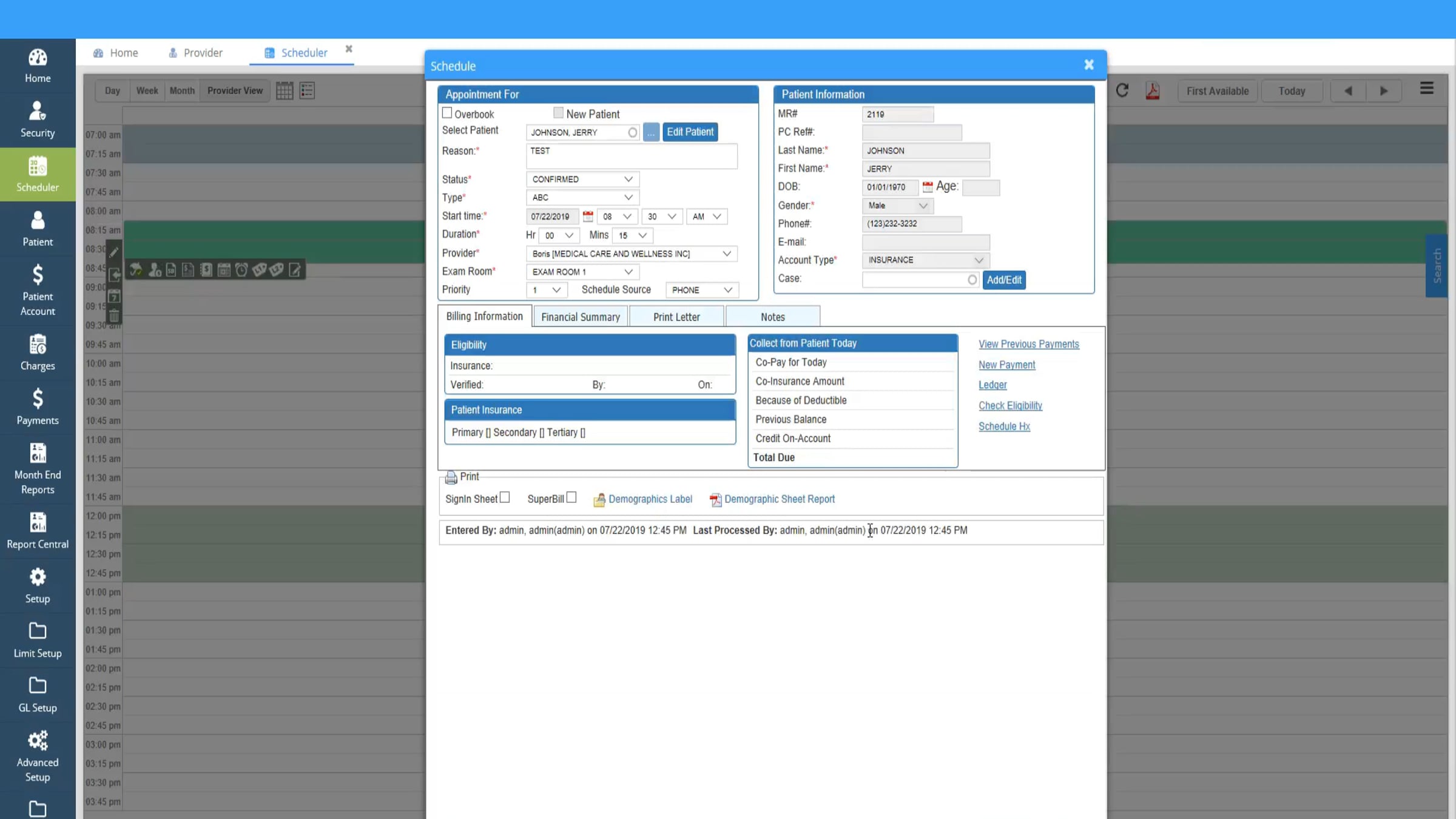Switch to the Home tab
Image resolution: width=1456 pixels, height=819 pixels.
click(116, 53)
